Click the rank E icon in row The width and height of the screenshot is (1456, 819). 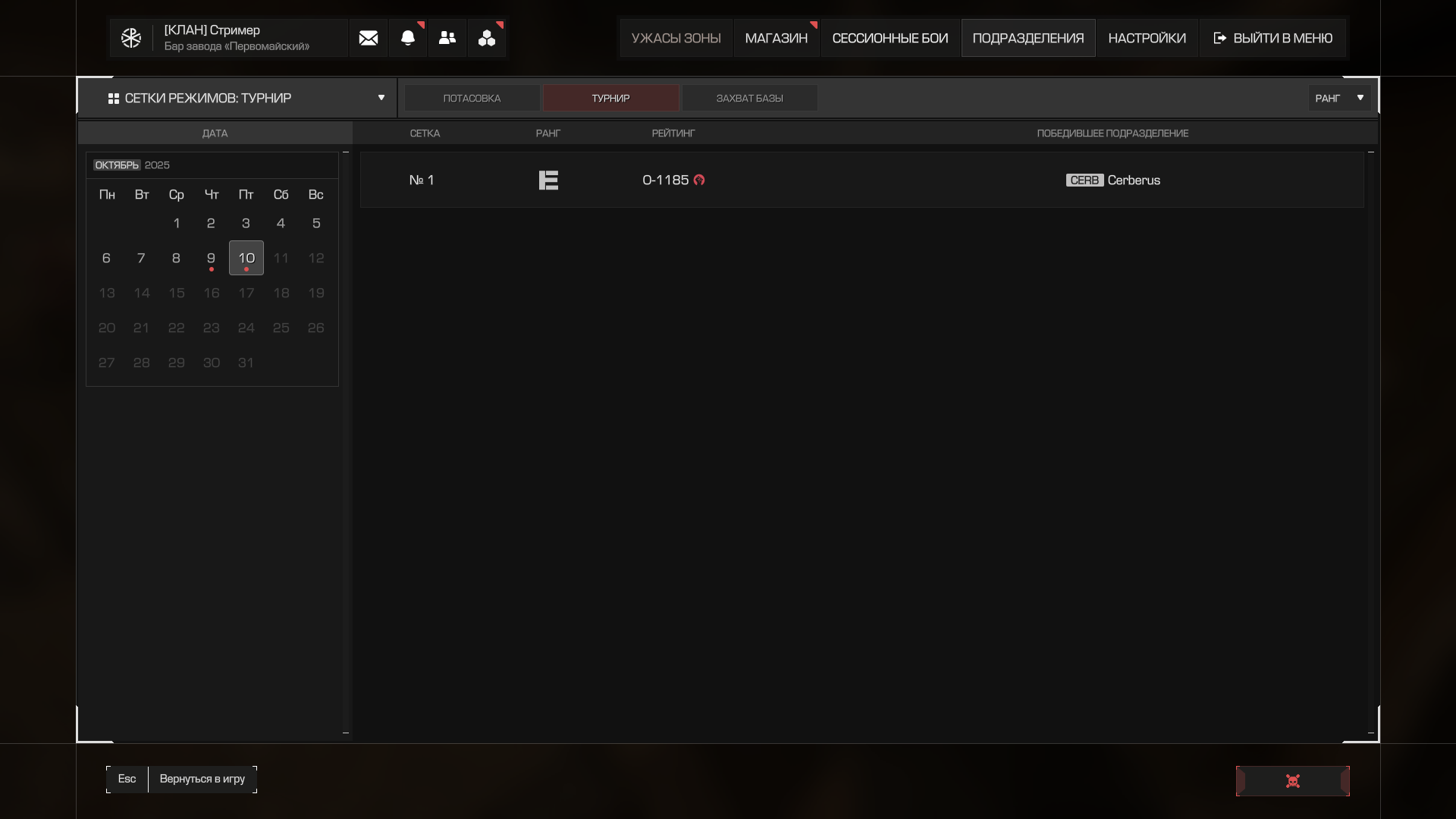coord(548,180)
